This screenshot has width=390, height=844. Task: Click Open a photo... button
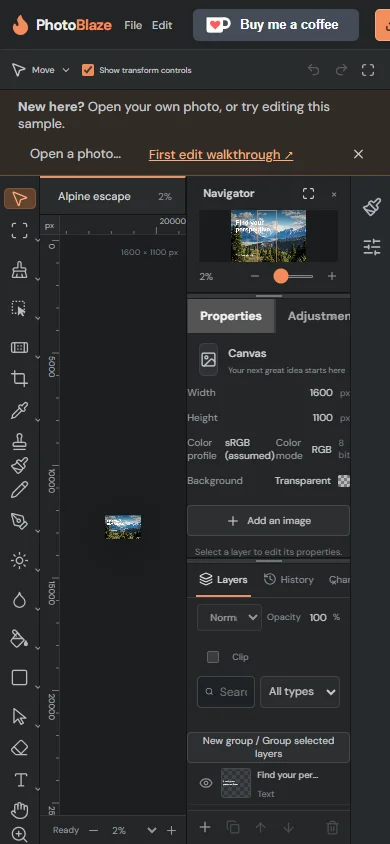75,154
